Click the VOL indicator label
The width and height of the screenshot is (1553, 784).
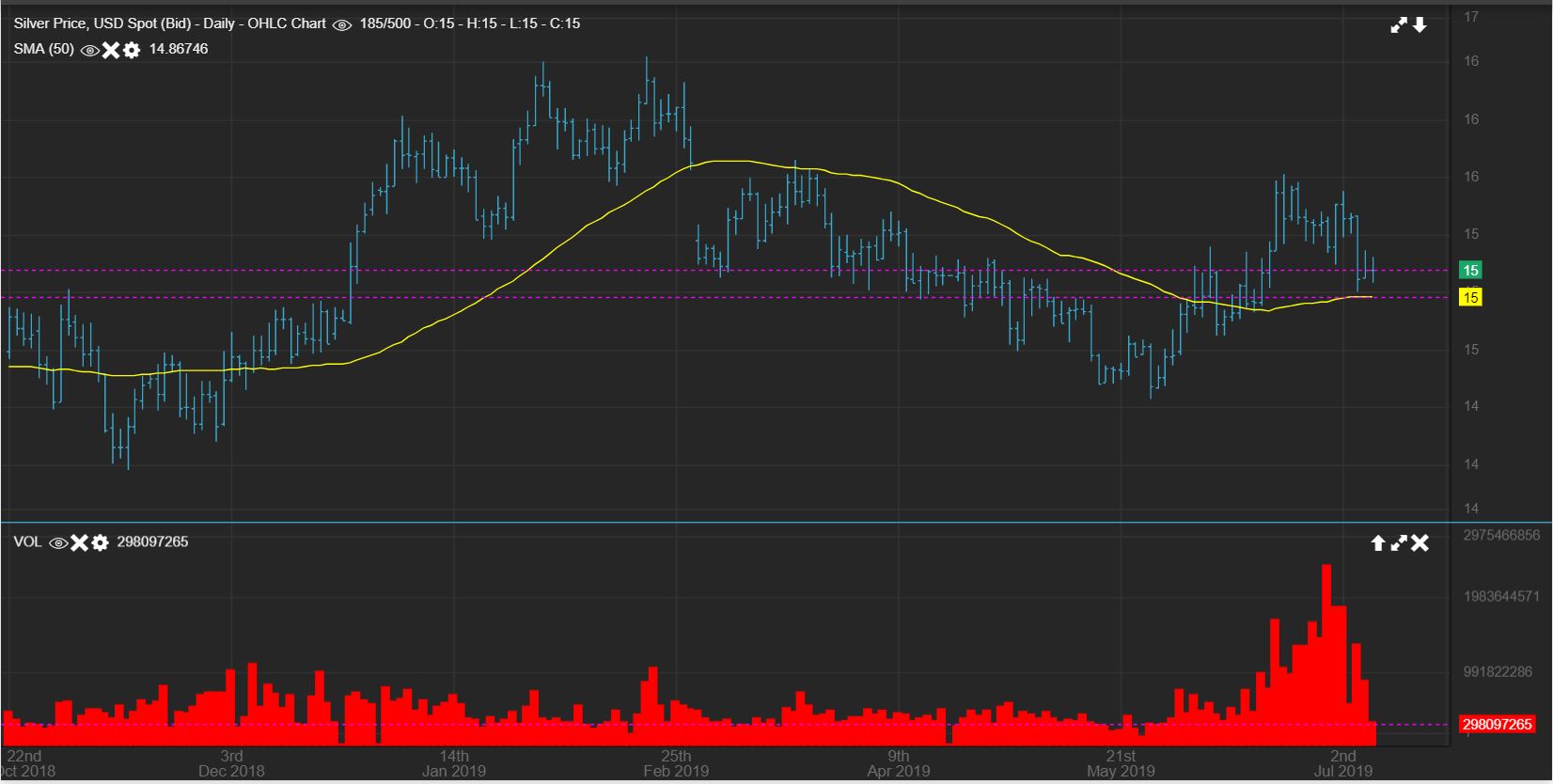[27, 542]
